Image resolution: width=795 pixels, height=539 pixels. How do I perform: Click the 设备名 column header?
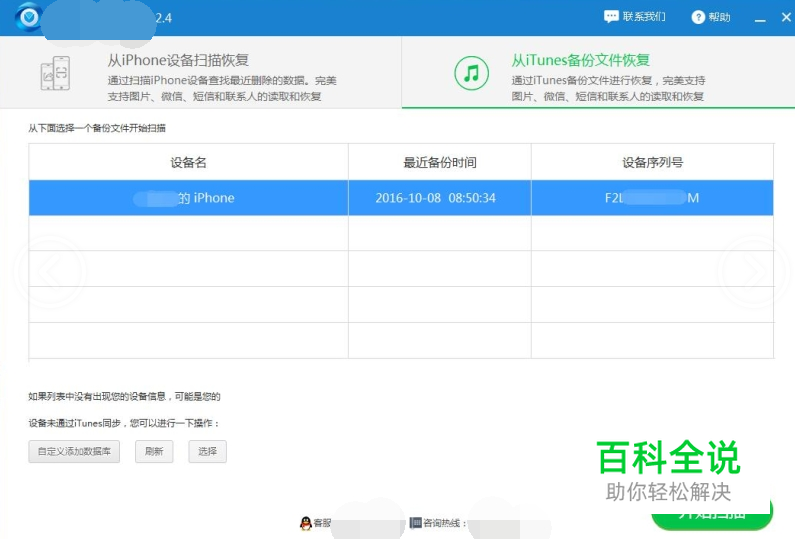[189, 162]
